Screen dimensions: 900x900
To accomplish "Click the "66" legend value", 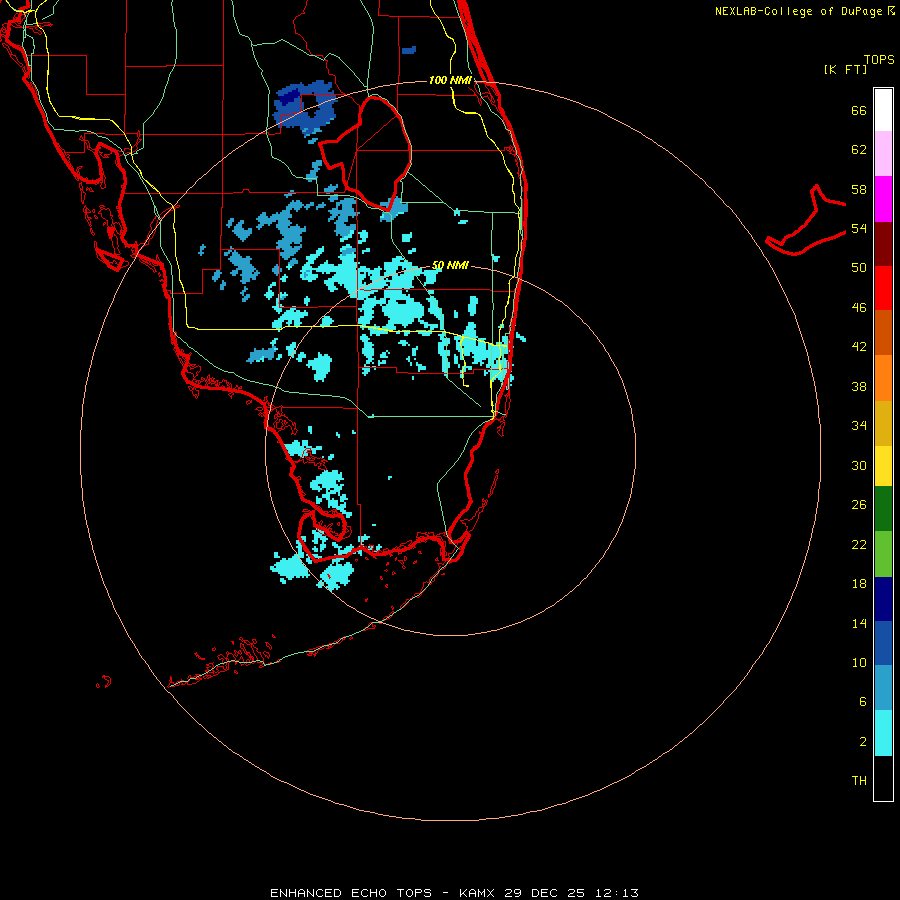I will click(x=859, y=110).
